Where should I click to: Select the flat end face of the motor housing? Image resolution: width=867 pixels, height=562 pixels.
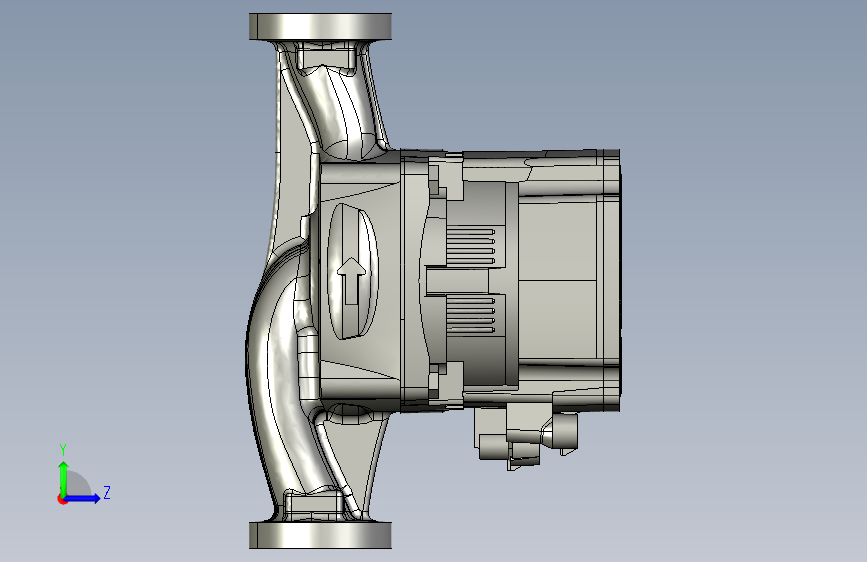[619, 280]
